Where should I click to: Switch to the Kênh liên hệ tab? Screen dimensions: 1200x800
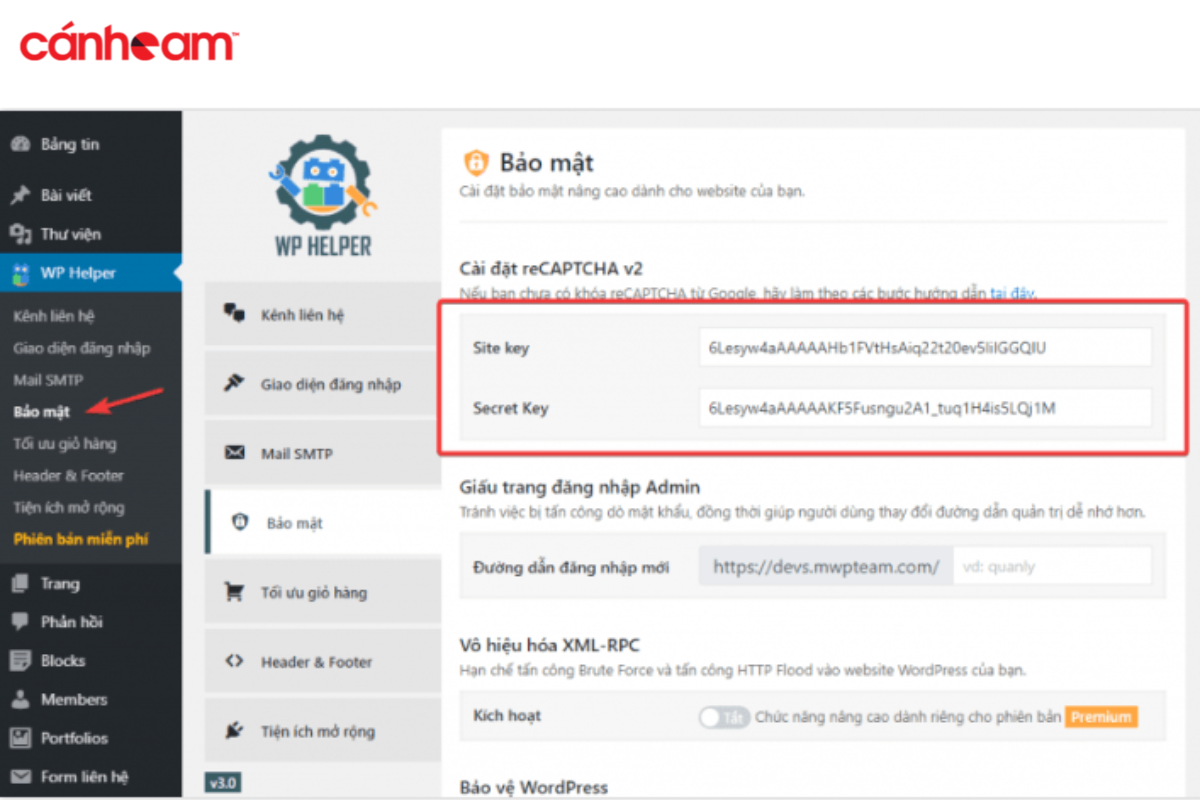[x=323, y=315]
